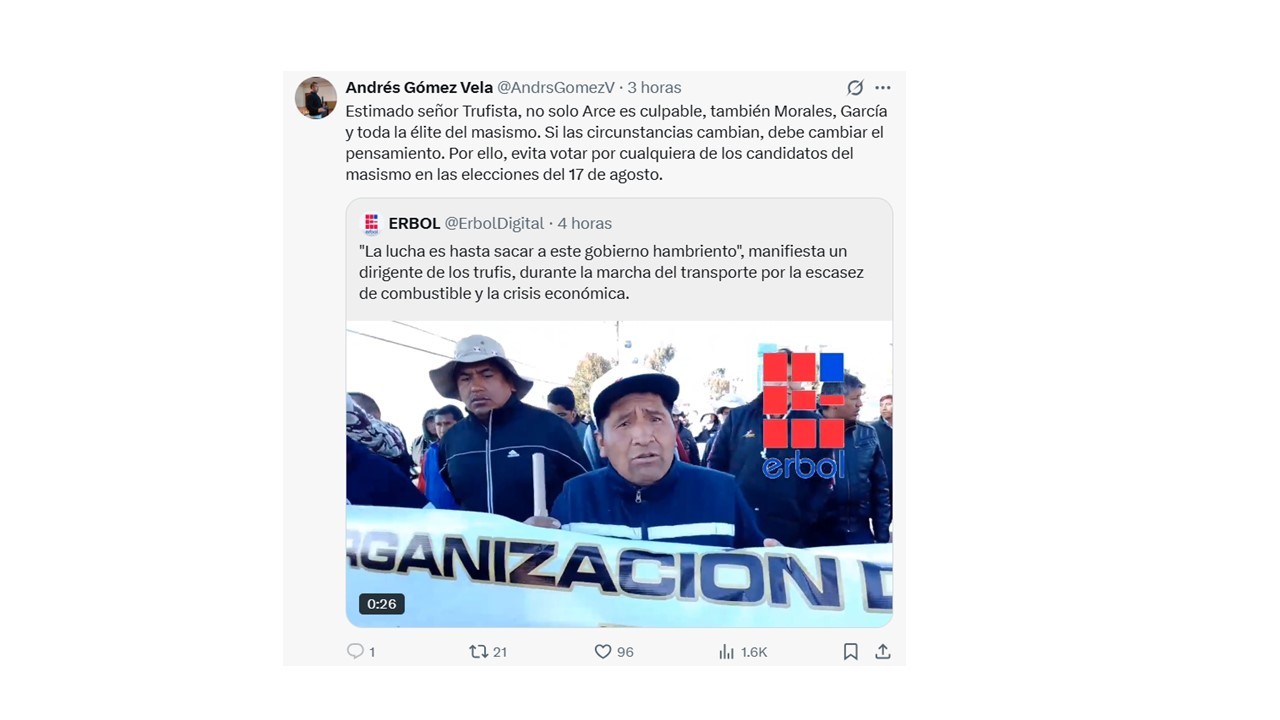Play the embedded ERBOL march video
Screen dimensions: 1280x720
pos(619,474)
